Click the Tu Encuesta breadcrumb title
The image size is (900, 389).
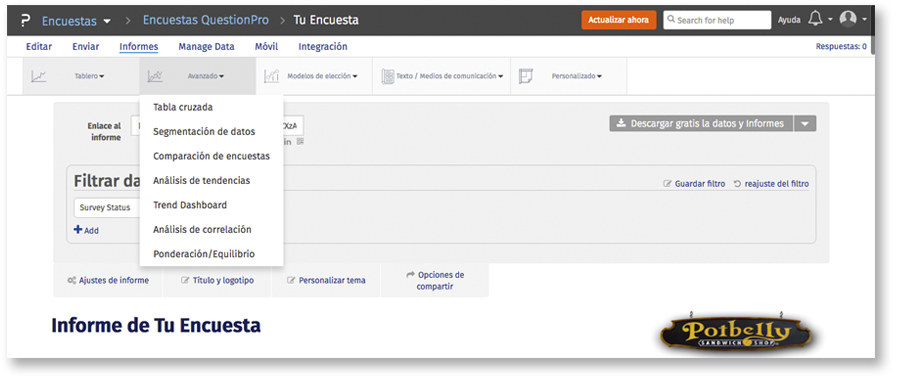coord(326,20)
